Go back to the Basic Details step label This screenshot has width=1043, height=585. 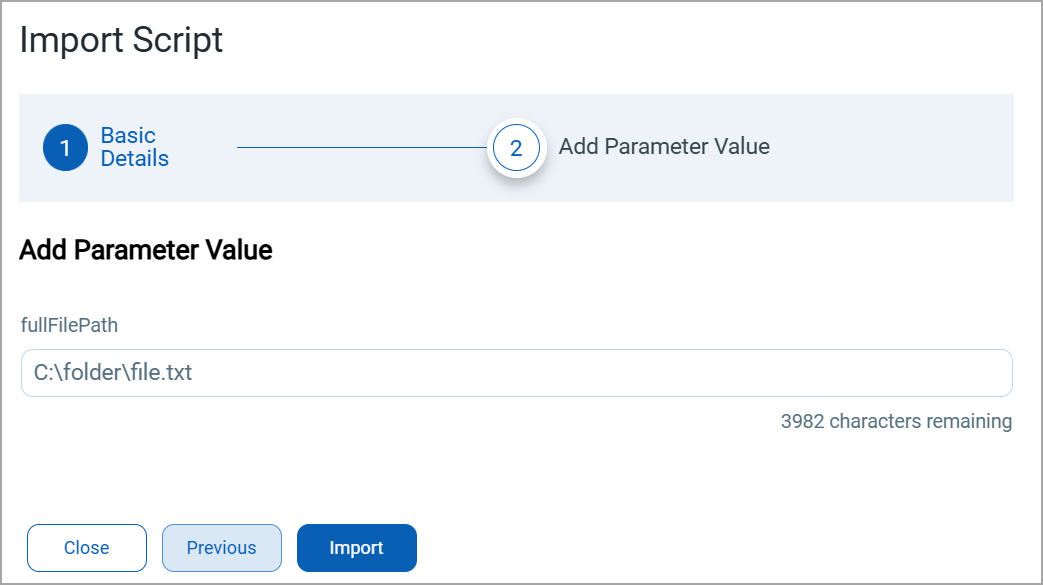pos(134,147)
